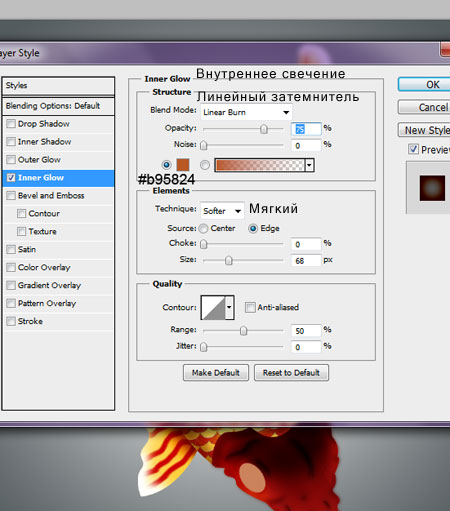The height and width of the screenshot is (511, 450).
Task: Enable the Texture sub-option checkbox
Action: [21, 231]
